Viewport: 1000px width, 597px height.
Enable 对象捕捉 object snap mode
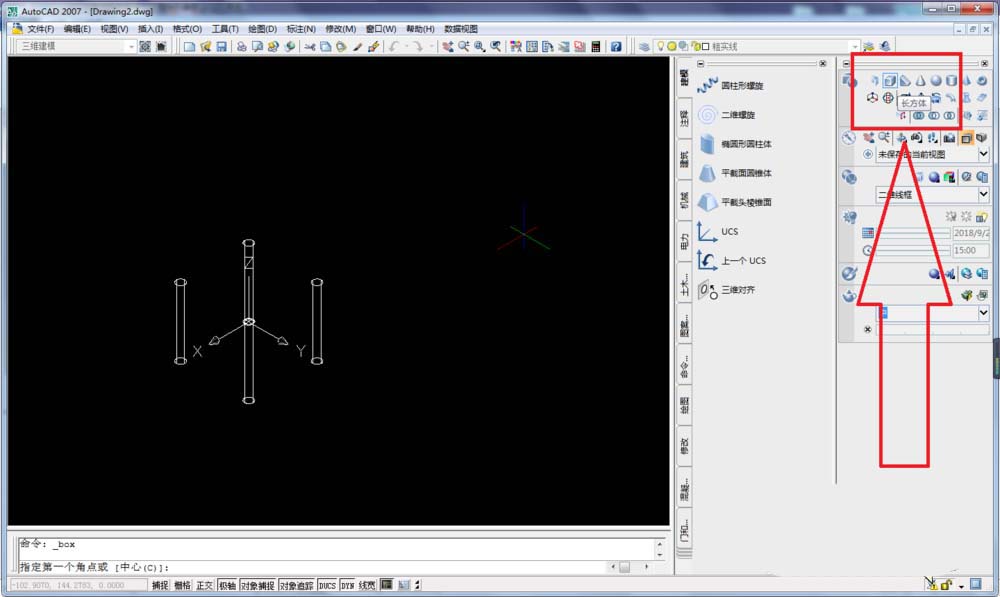[x=259, y=584]
